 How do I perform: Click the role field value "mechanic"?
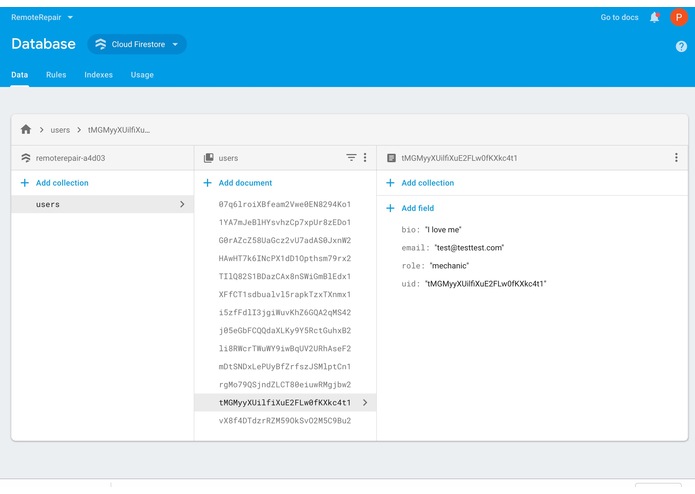(x=449, y=266)
